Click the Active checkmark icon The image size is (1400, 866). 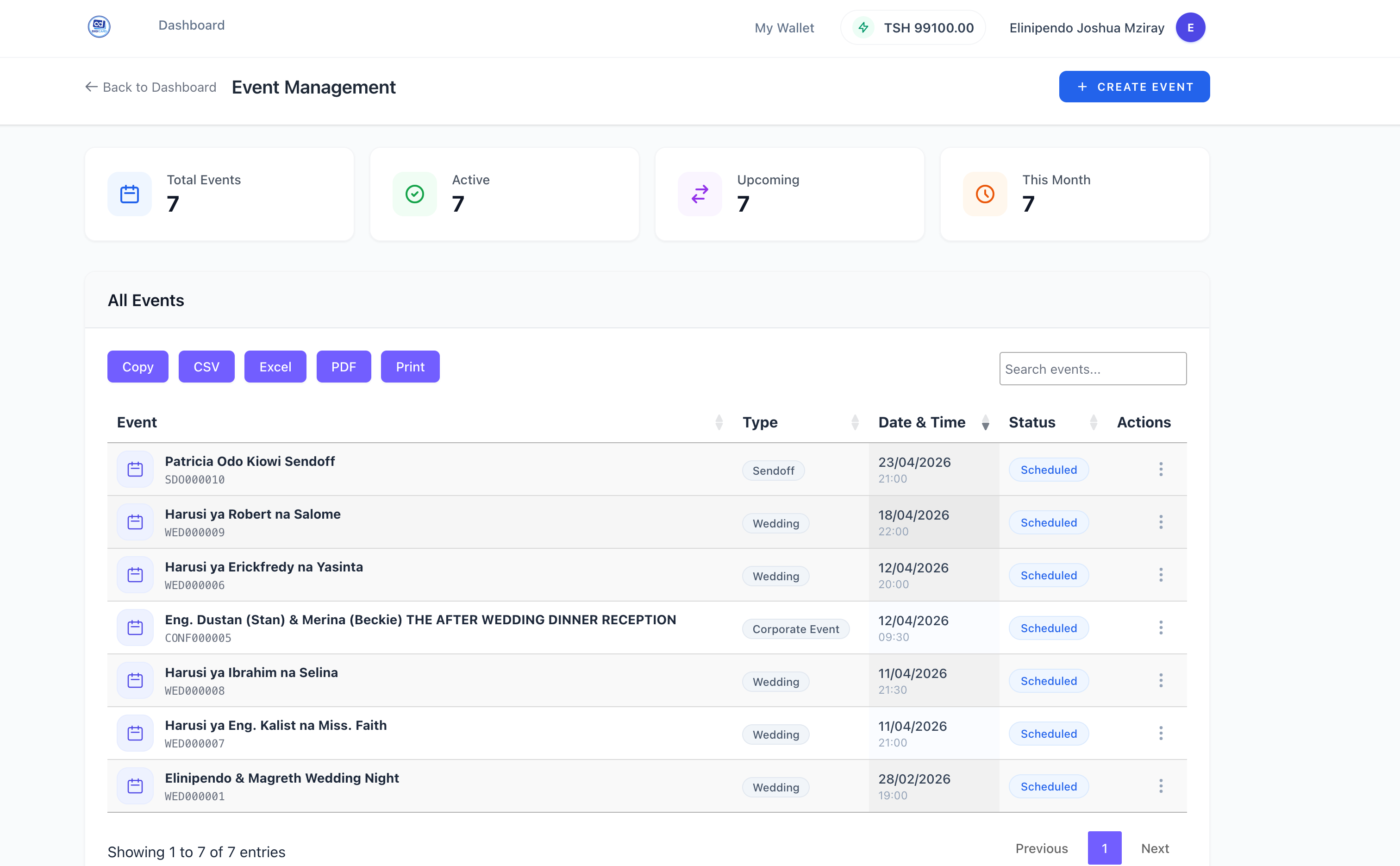click(414, 194)
